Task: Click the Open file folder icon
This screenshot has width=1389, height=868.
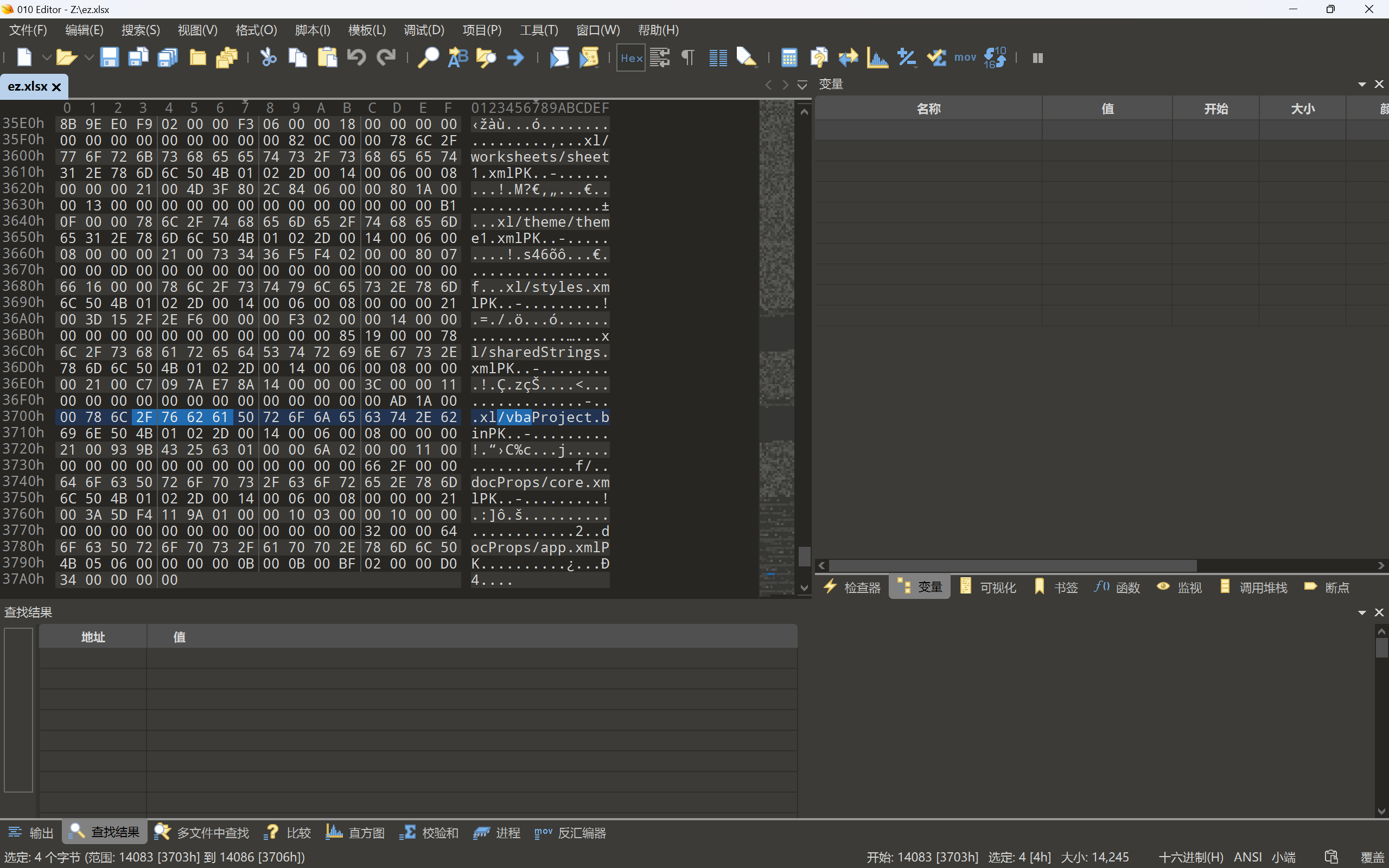Action: [x=66, y=58]
